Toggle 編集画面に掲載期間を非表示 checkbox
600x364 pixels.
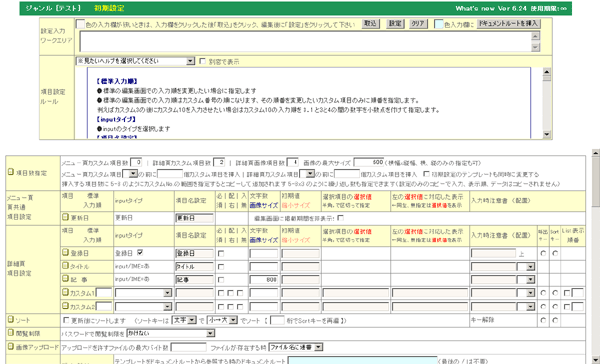pyautogui.click(x=341, y=218)
